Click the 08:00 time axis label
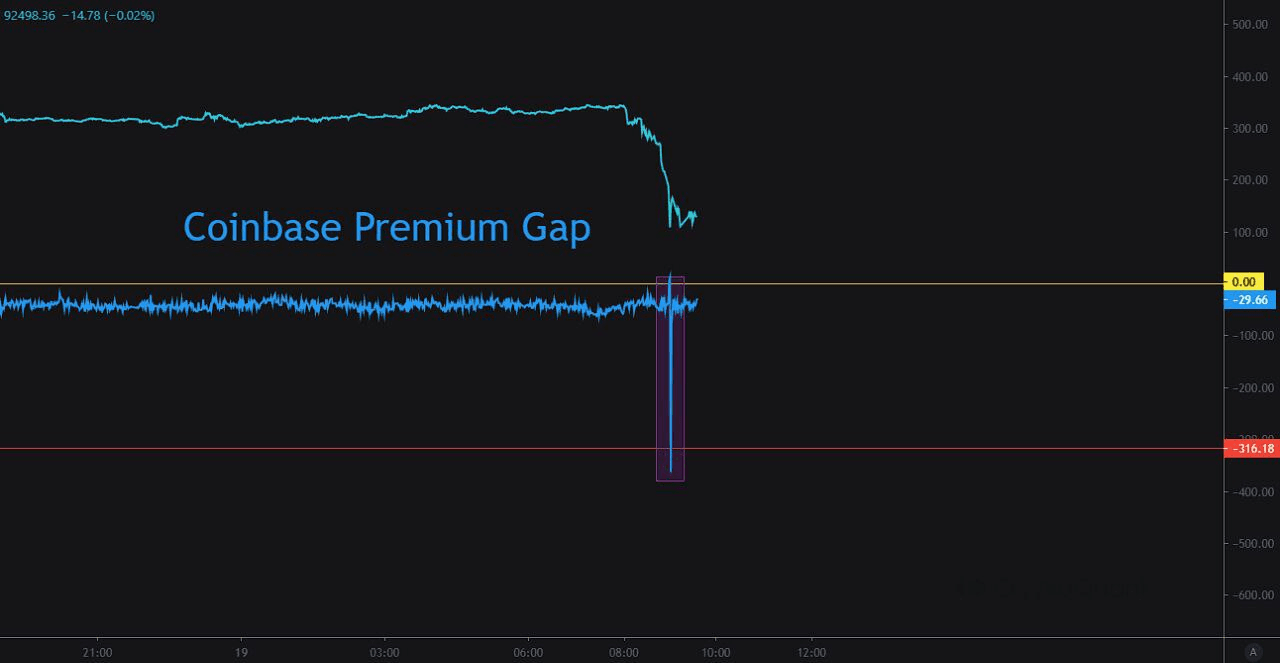The width and height of the screenshot is (1280, 663). [624, 653]
